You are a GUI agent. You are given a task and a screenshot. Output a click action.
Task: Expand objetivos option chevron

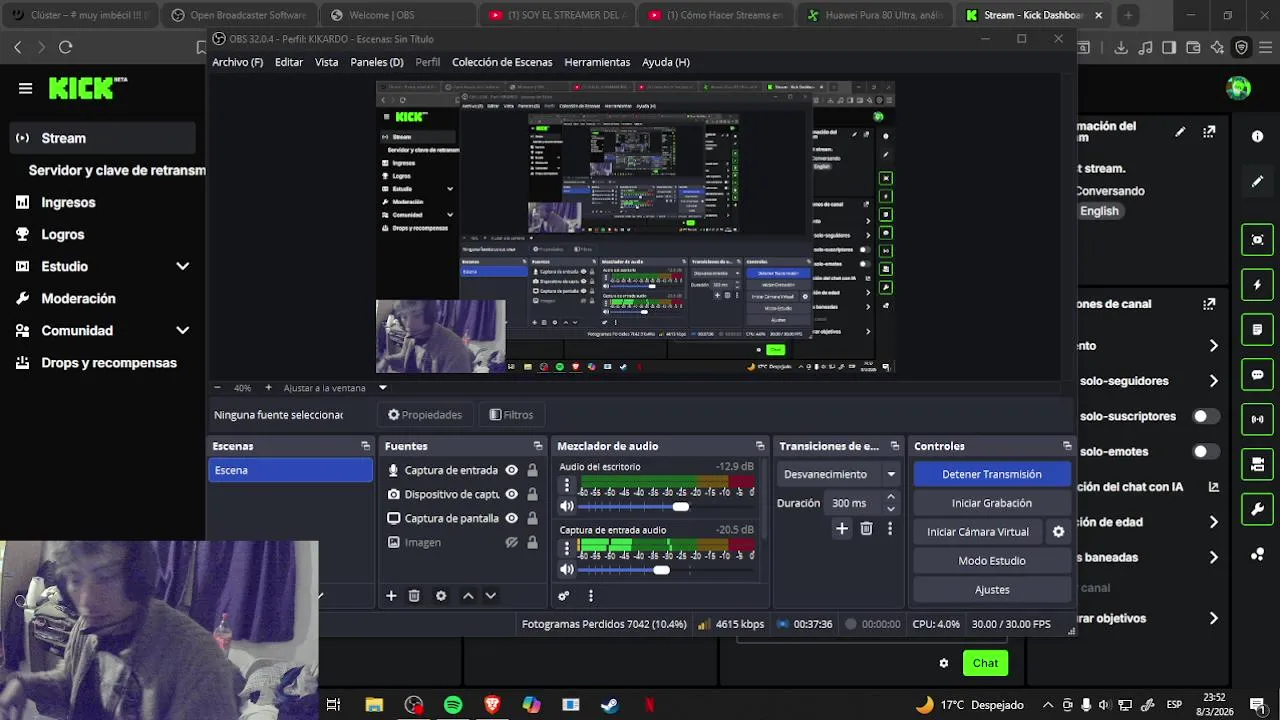click(x=1213, y=618)
